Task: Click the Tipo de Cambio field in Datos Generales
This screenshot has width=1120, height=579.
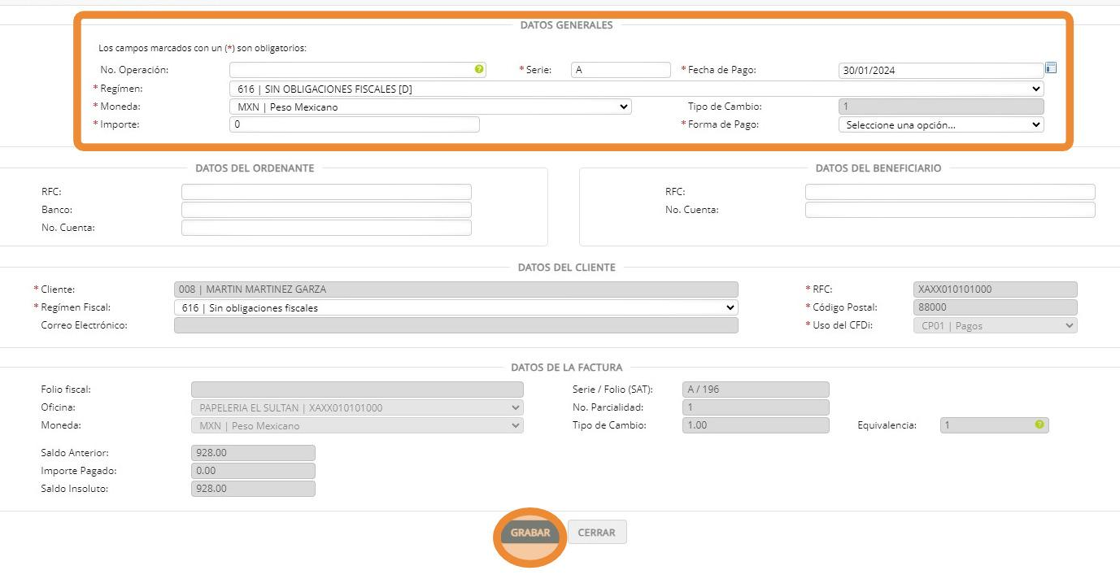Action: pos(941,107)
